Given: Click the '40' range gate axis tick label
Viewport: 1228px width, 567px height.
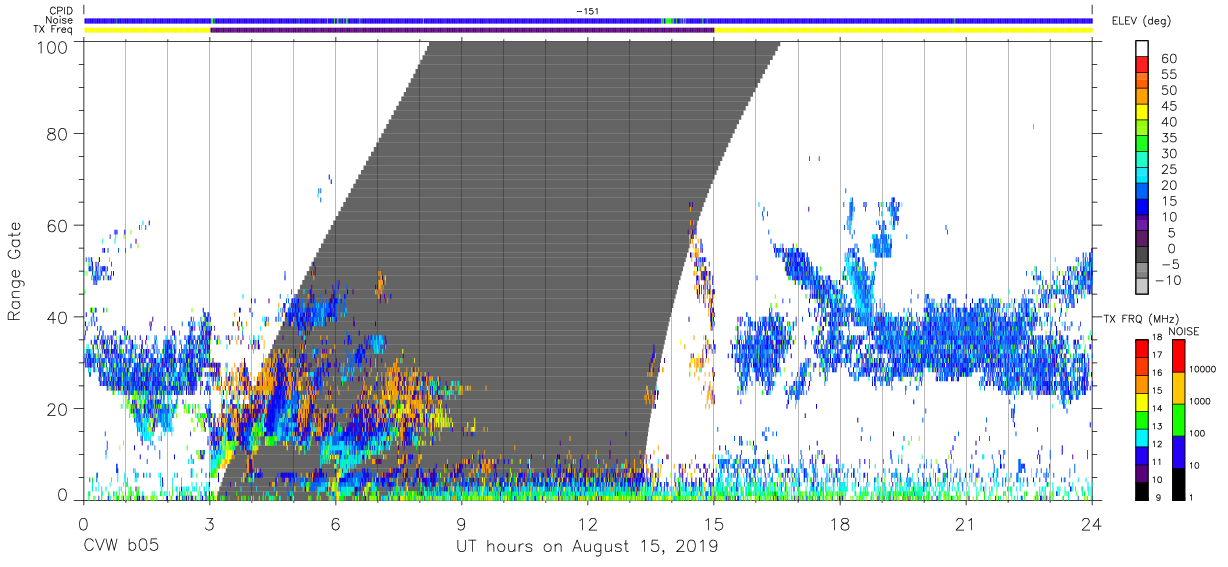Looking at the screenshot, I should tap(58, 317).
